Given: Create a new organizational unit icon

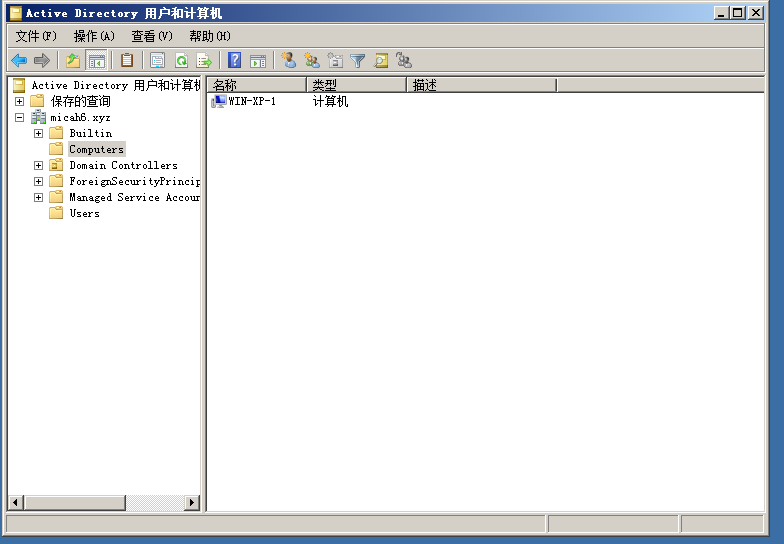Looking at the screenshot, I should click(335, 60).
